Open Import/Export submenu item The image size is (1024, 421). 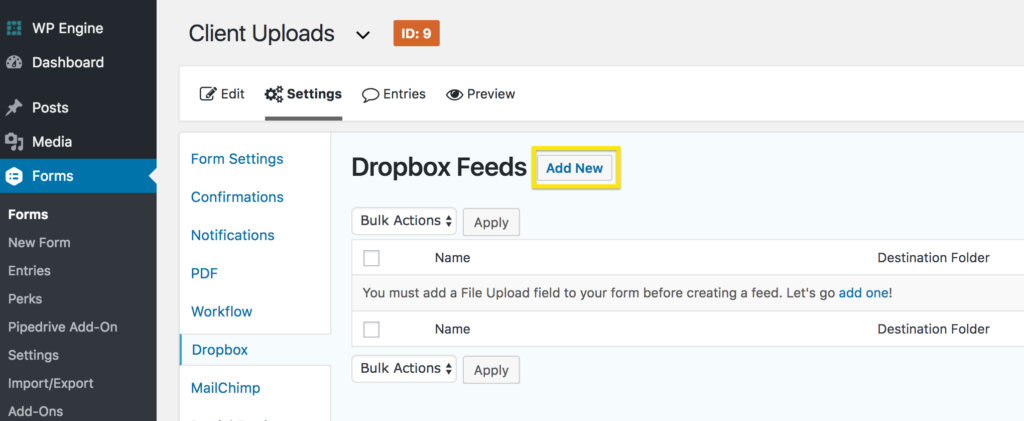tap(50, 383)
